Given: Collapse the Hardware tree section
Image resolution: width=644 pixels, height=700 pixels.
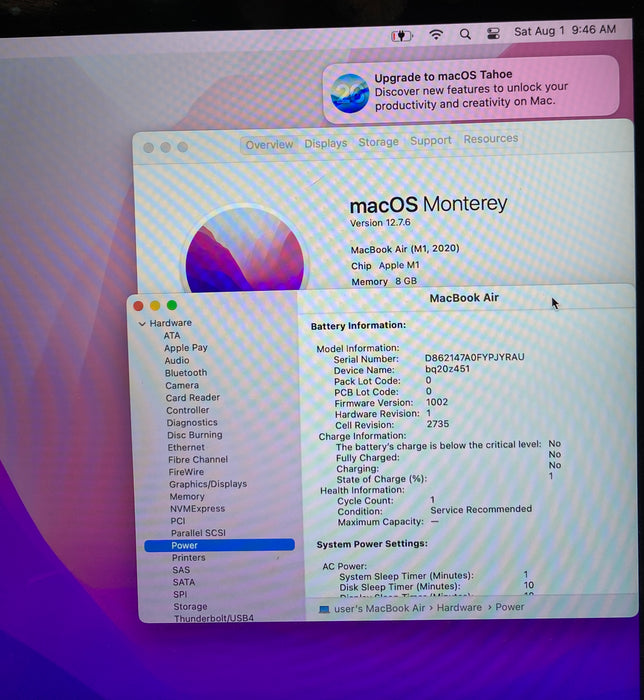Looking at the screenshot, I should (142, 324).
